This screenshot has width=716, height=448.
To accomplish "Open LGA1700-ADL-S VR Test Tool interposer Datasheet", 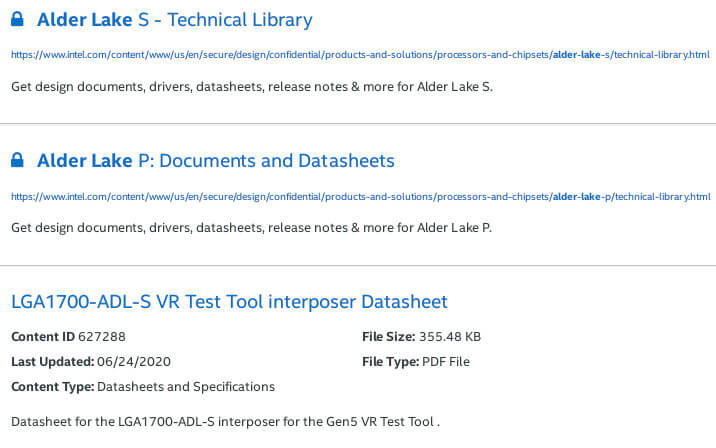I will pyautogui.click(x=229, y=301).
